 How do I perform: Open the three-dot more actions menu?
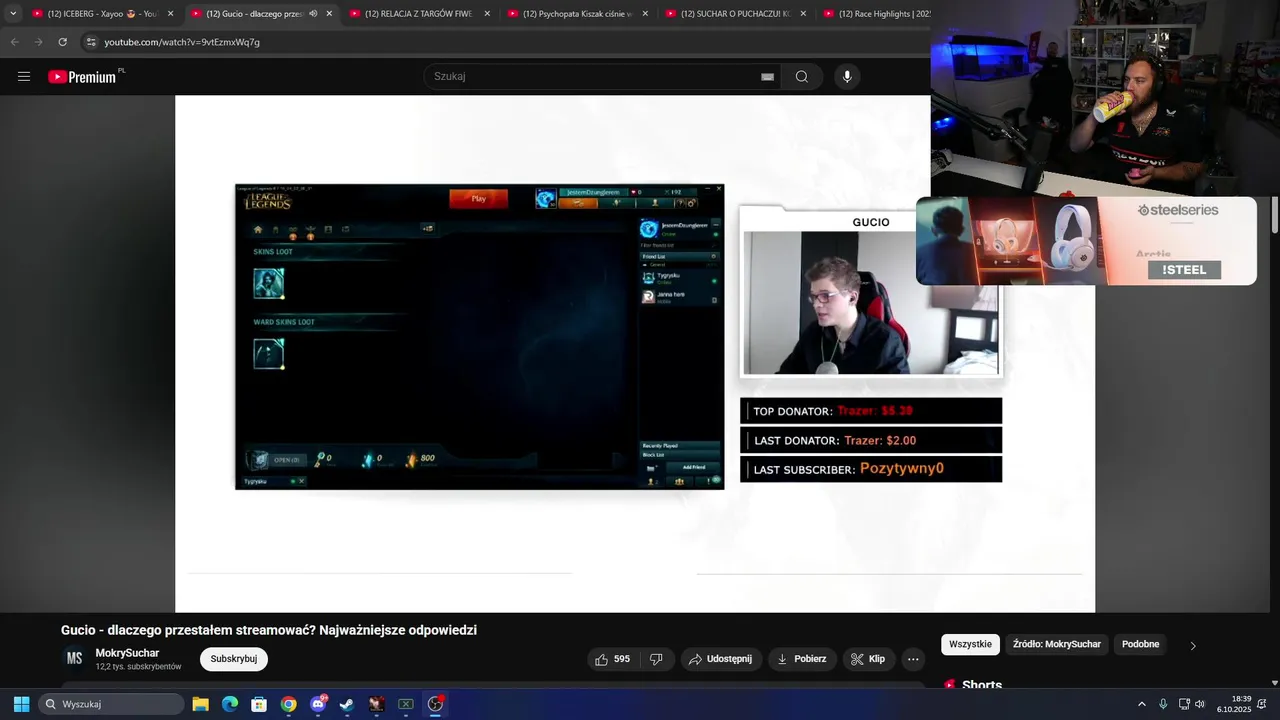pyautogui.click(x=913, y=659)
